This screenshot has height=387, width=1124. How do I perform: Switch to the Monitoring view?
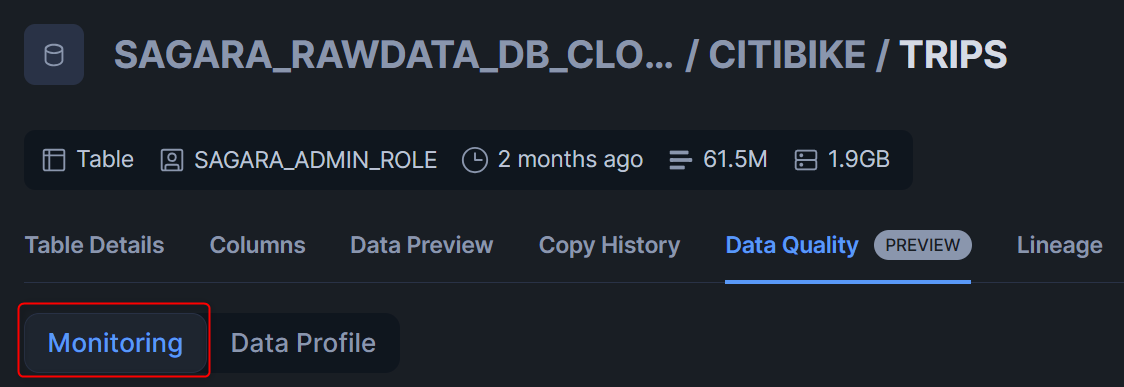click(115, 343)
